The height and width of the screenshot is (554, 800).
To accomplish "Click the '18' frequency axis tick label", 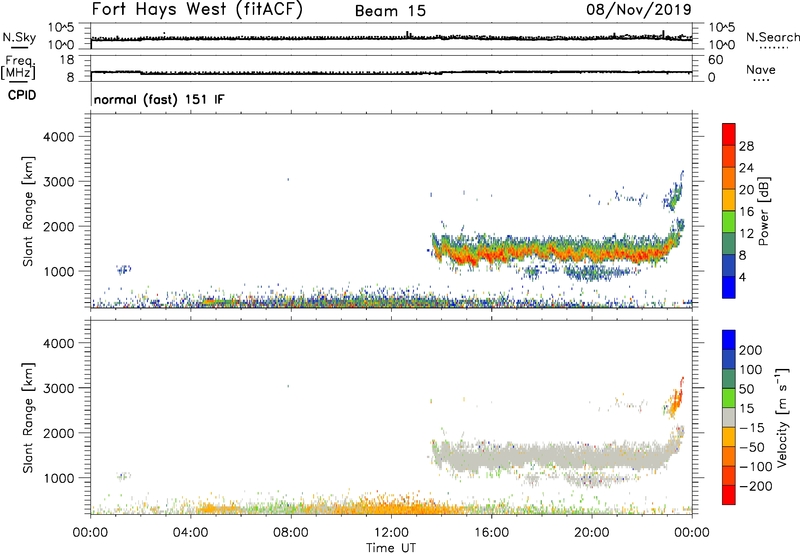I will pyautogui.click(x=67, y=60).
